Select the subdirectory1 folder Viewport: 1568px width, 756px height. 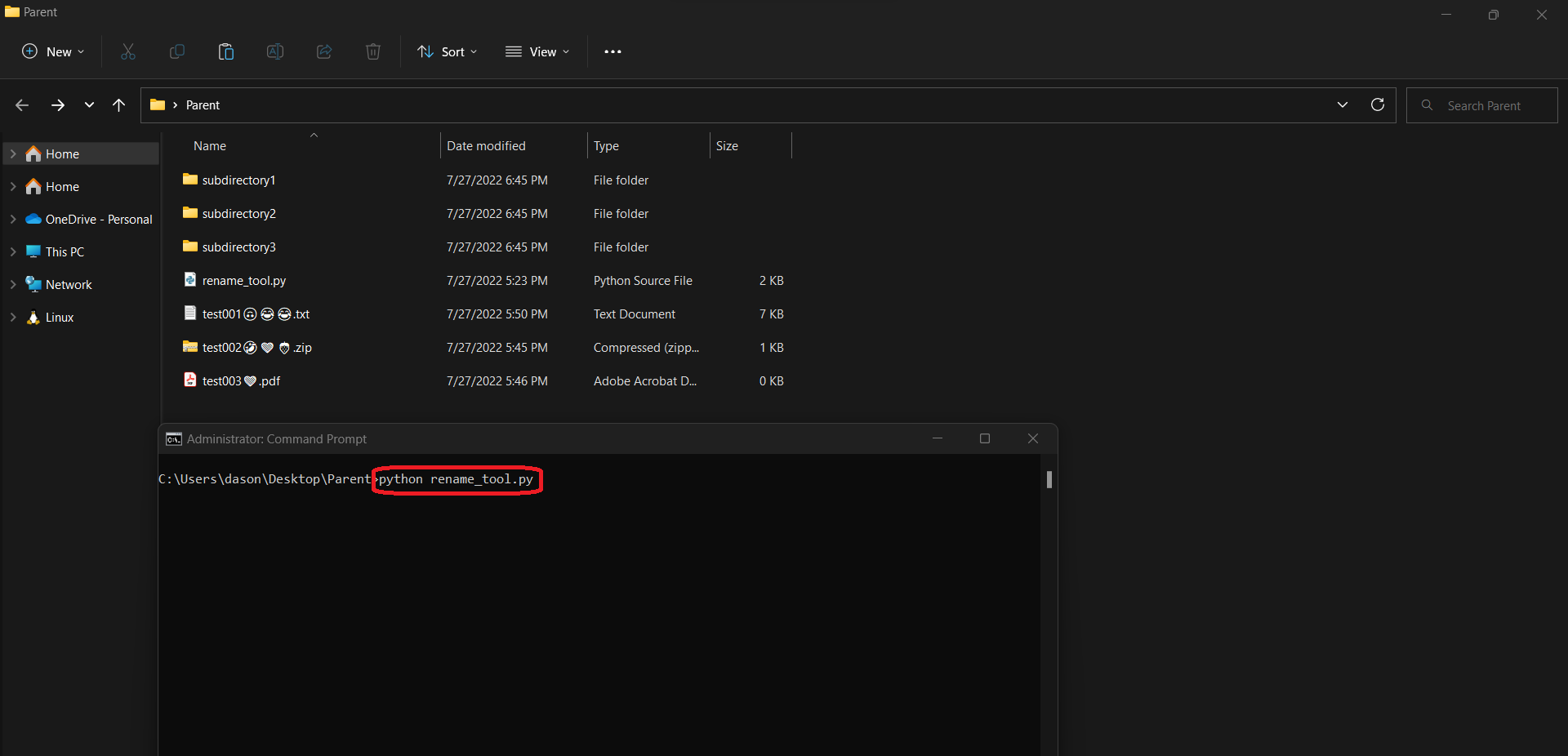point(238,180)
